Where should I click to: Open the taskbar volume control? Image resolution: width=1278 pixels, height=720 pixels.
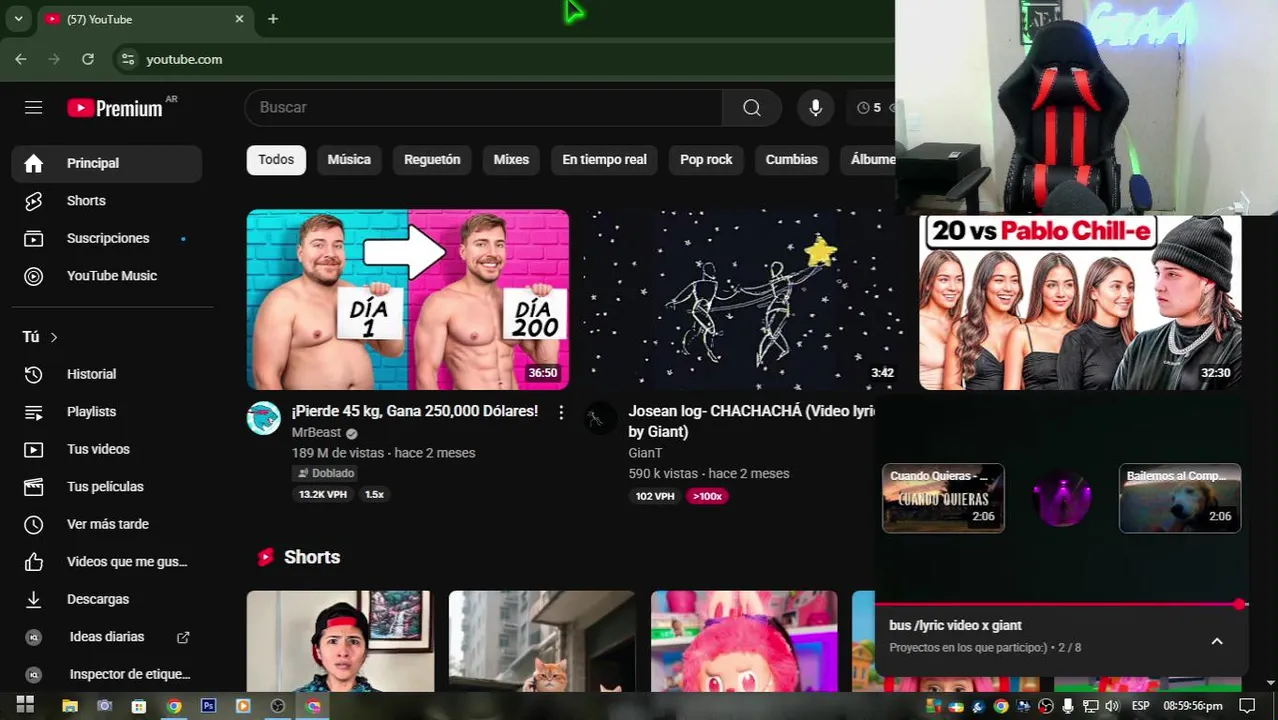click(1112, 706)
